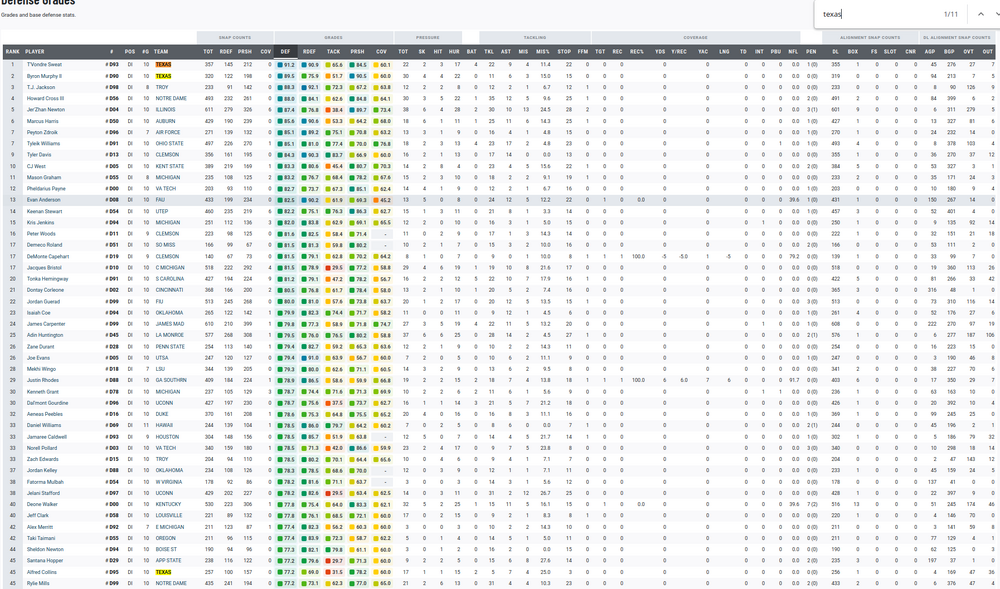Image resolution: width=1000 pixels, height=589 pixels.
Task: Sort by MIS% column header
Action: coord(543,51)
